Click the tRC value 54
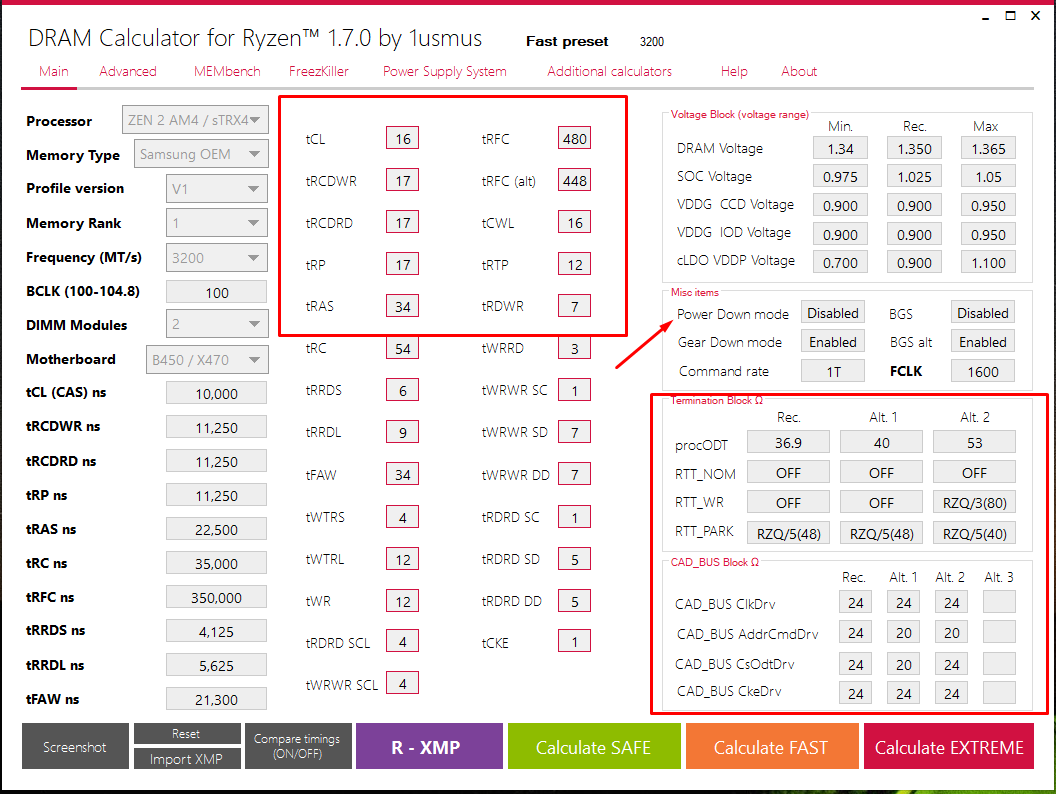 pyautogui.click(x=403, y=348)
